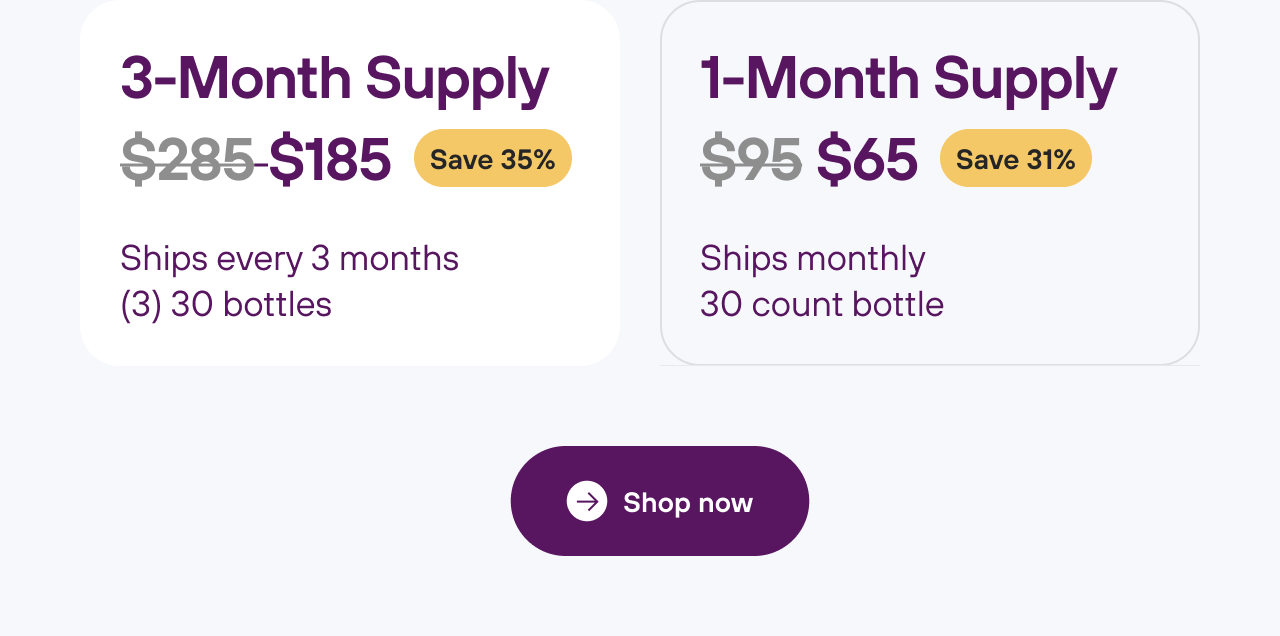
Task: Click the Save 35% badge
Action: [x=492, y=159]
